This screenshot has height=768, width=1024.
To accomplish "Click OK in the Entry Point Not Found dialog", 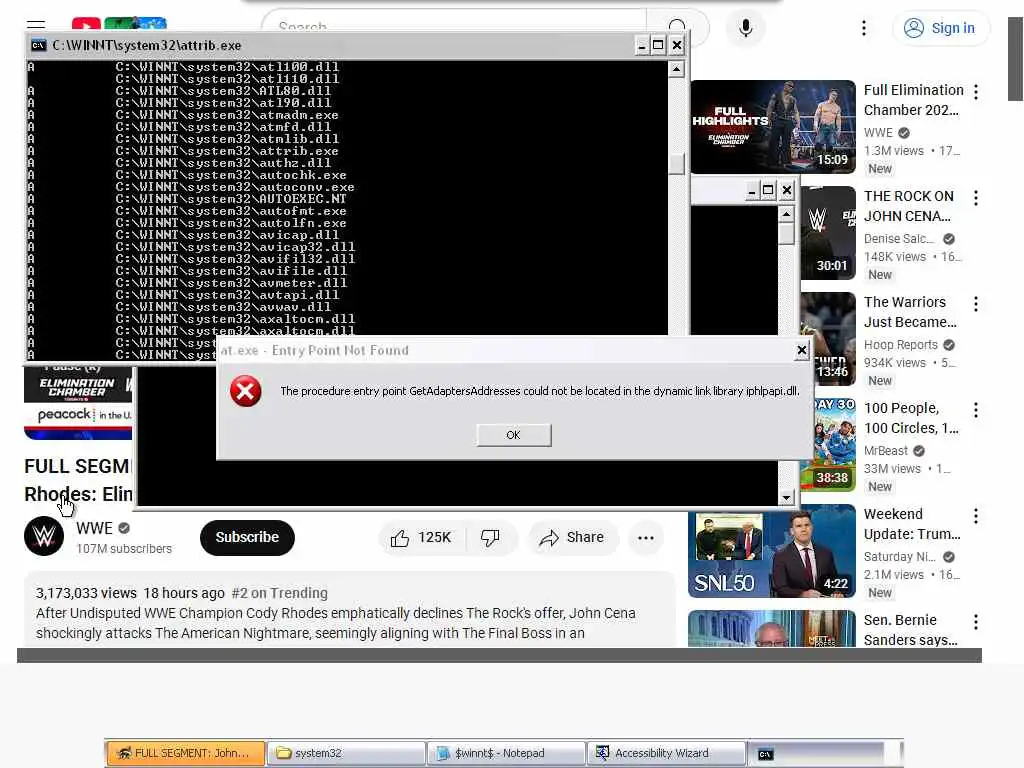I will coord(513,435).
